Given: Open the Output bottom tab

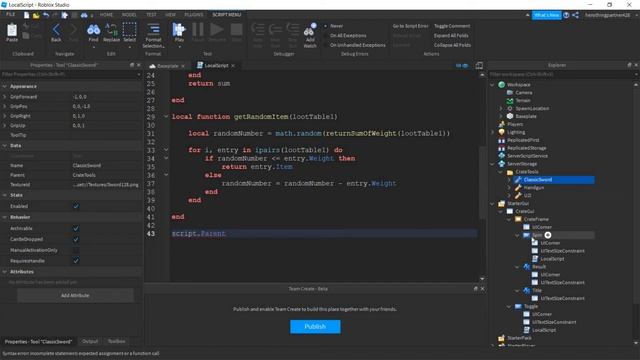Looking at the screenshot, I should click(90, 341).
